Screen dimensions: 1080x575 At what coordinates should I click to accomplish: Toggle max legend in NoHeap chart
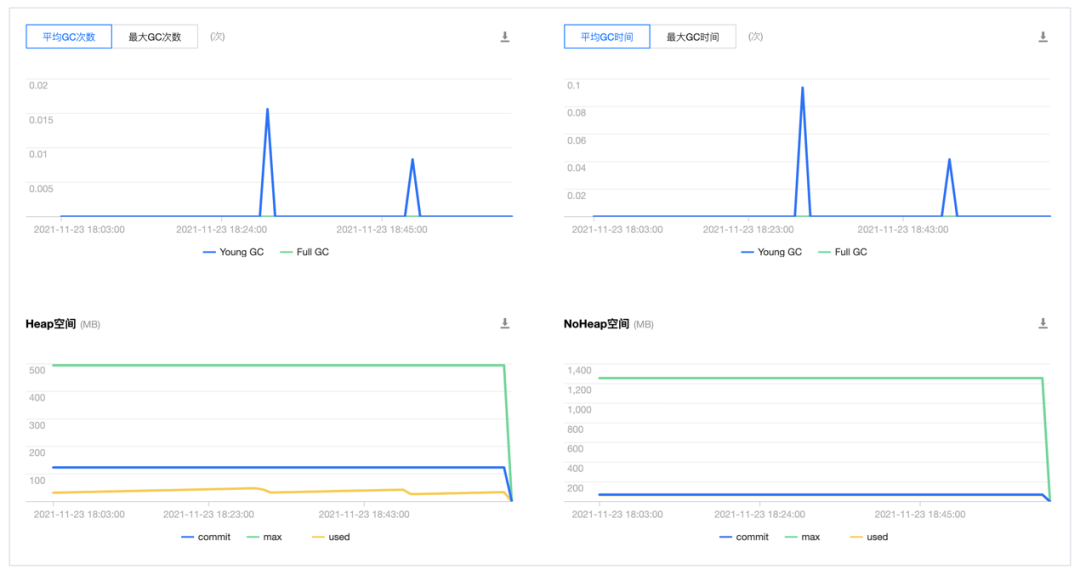click(x=802, y=537)
